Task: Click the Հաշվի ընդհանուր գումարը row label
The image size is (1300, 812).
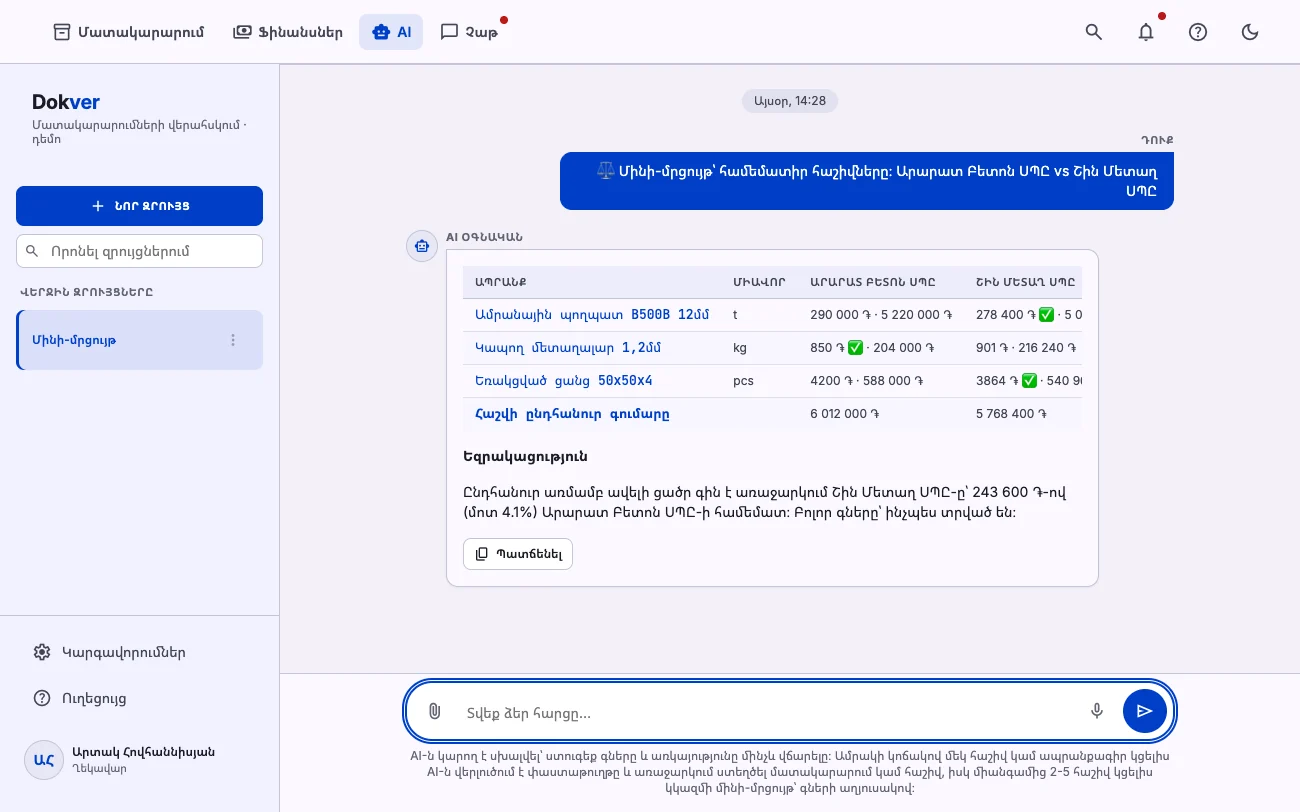Action: (572, 413)
